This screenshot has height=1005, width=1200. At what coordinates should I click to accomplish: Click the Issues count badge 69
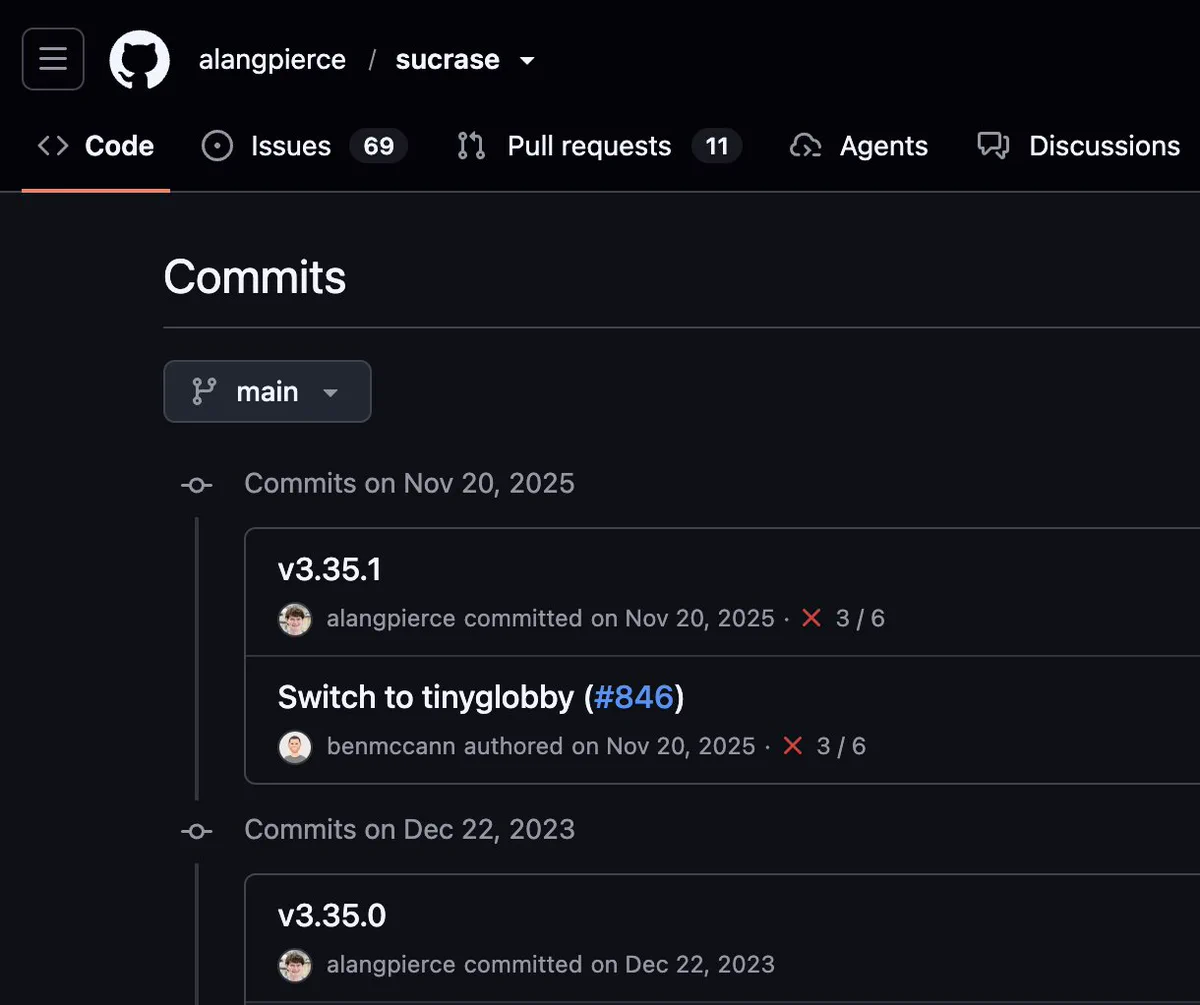378,146
